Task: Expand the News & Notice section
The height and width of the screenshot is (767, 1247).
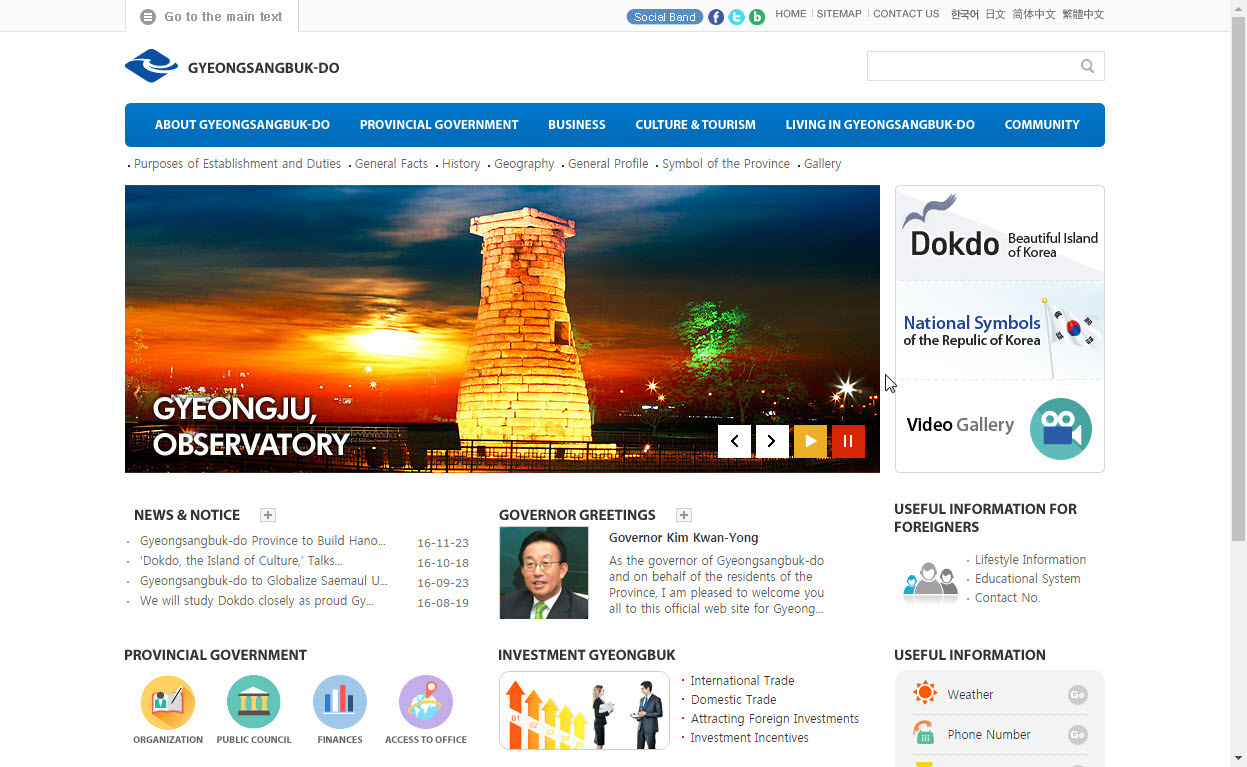Action: click(x=268, y=515)
